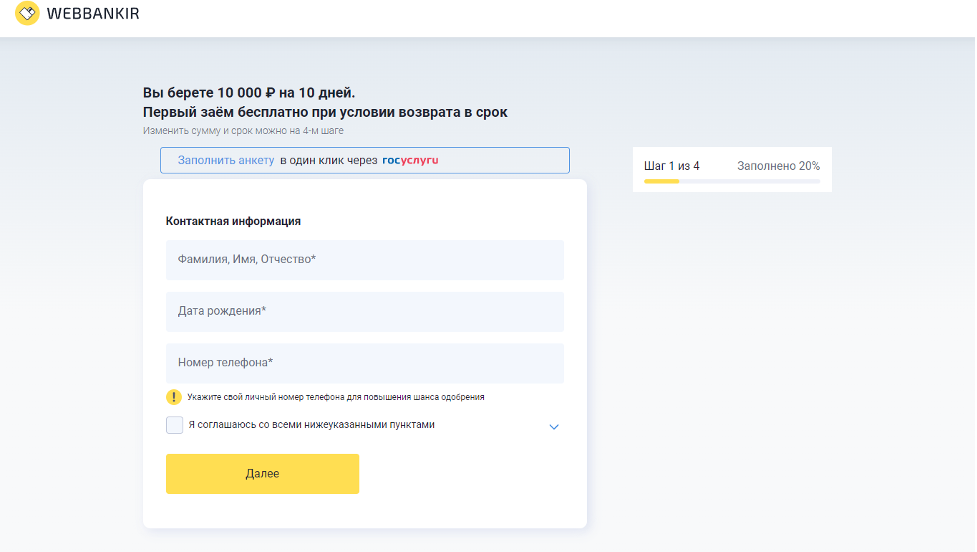977x552 pixels.
Task: Expand the agreement points chevron
Action: pos(554,427)
